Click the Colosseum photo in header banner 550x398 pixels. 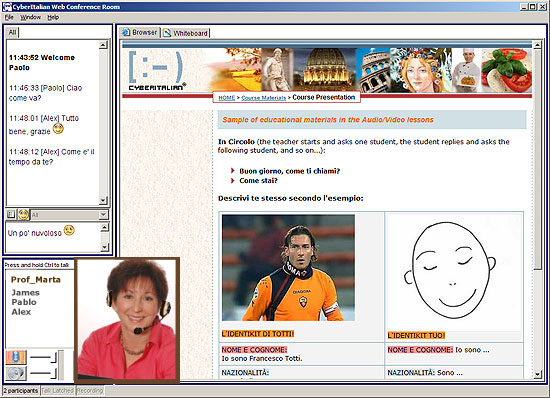point(373,70)
